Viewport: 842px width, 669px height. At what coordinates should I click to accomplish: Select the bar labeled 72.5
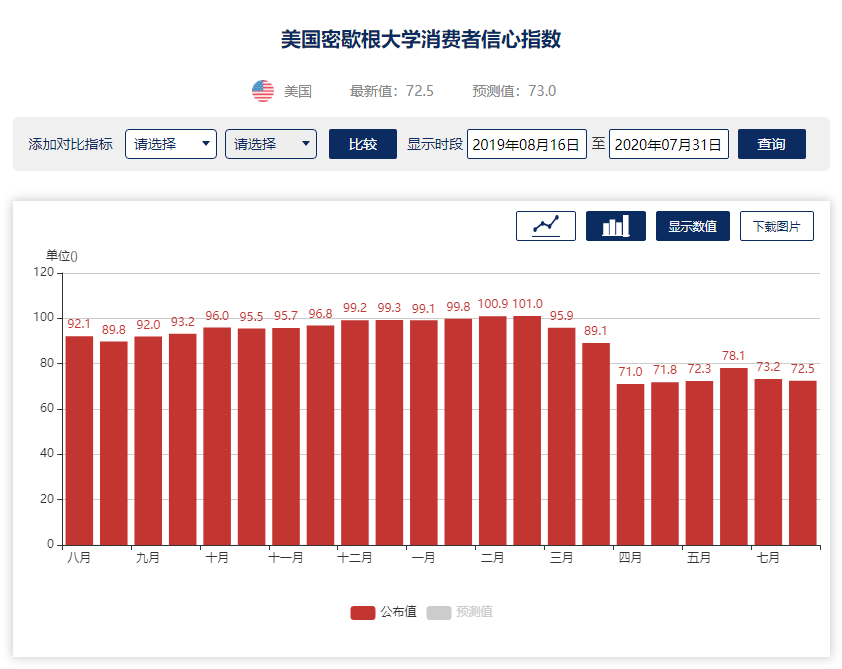[x=802, y=463]
